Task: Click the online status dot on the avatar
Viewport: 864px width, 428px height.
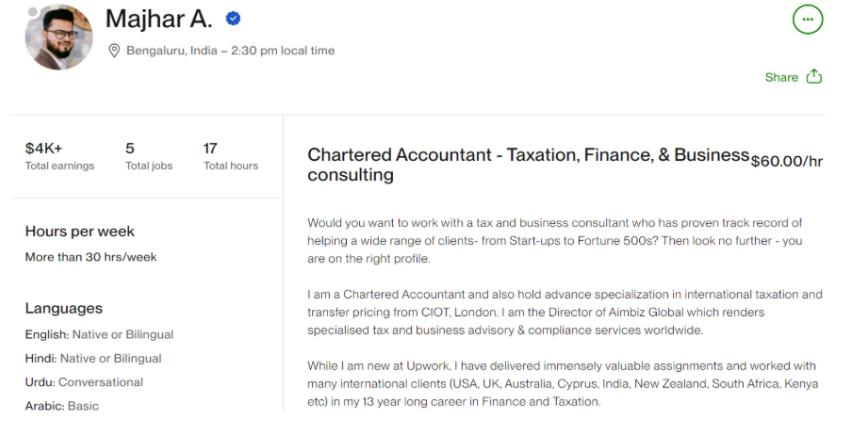Action: click(33, 14)
